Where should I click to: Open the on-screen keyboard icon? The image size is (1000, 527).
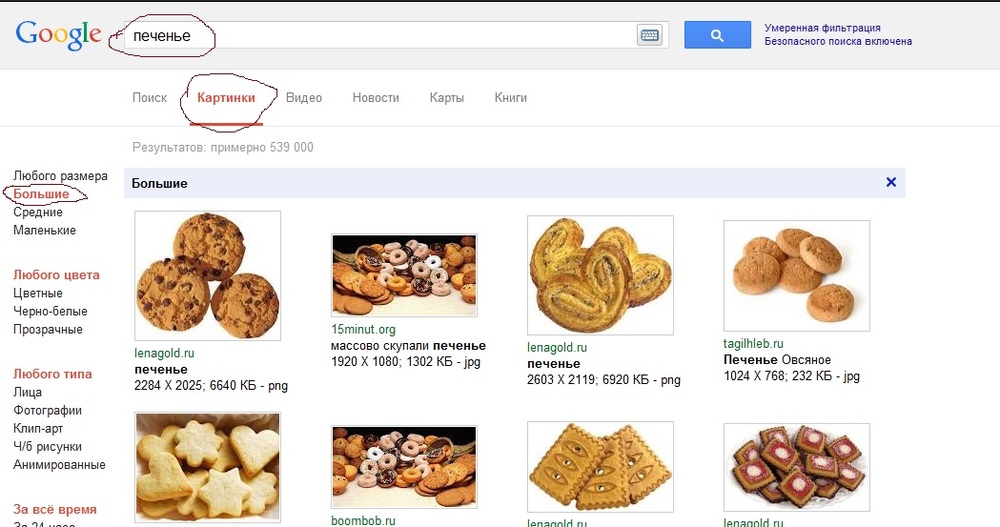coord(649,36)
